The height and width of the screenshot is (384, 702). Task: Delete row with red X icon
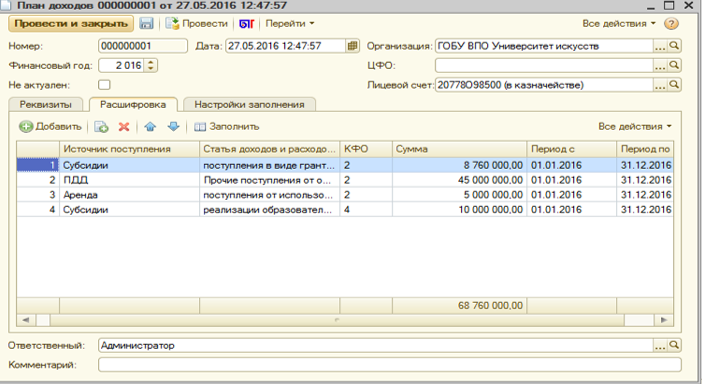click(124, 127)
